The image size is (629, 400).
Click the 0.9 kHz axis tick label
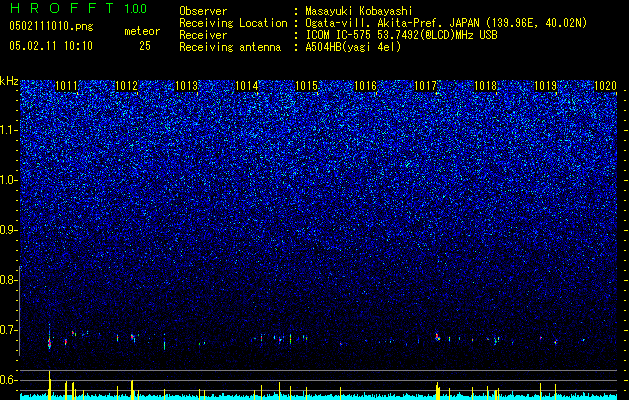[x=8, y=230]
